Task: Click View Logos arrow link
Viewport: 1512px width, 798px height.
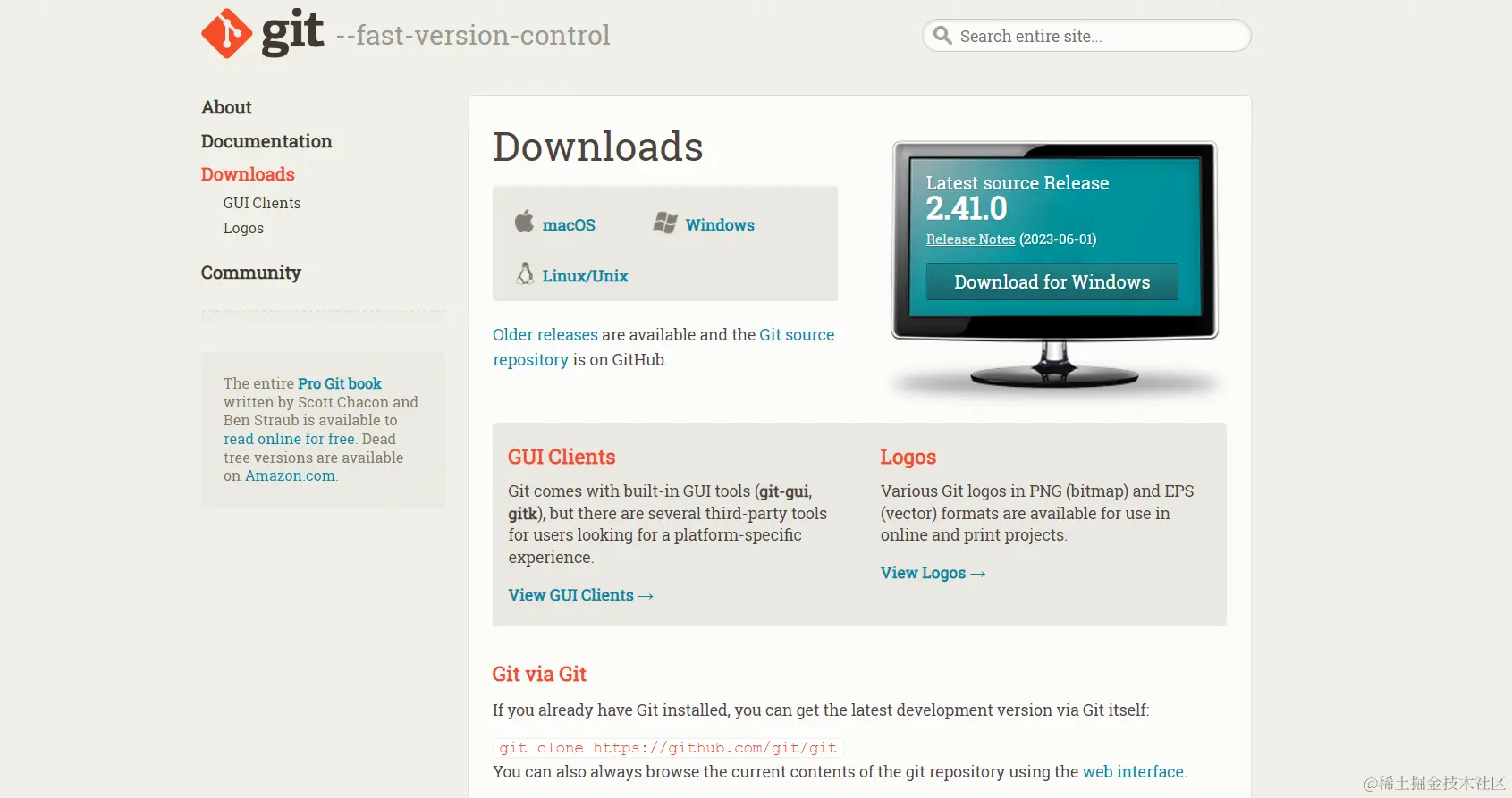Action: coord(933,573)
